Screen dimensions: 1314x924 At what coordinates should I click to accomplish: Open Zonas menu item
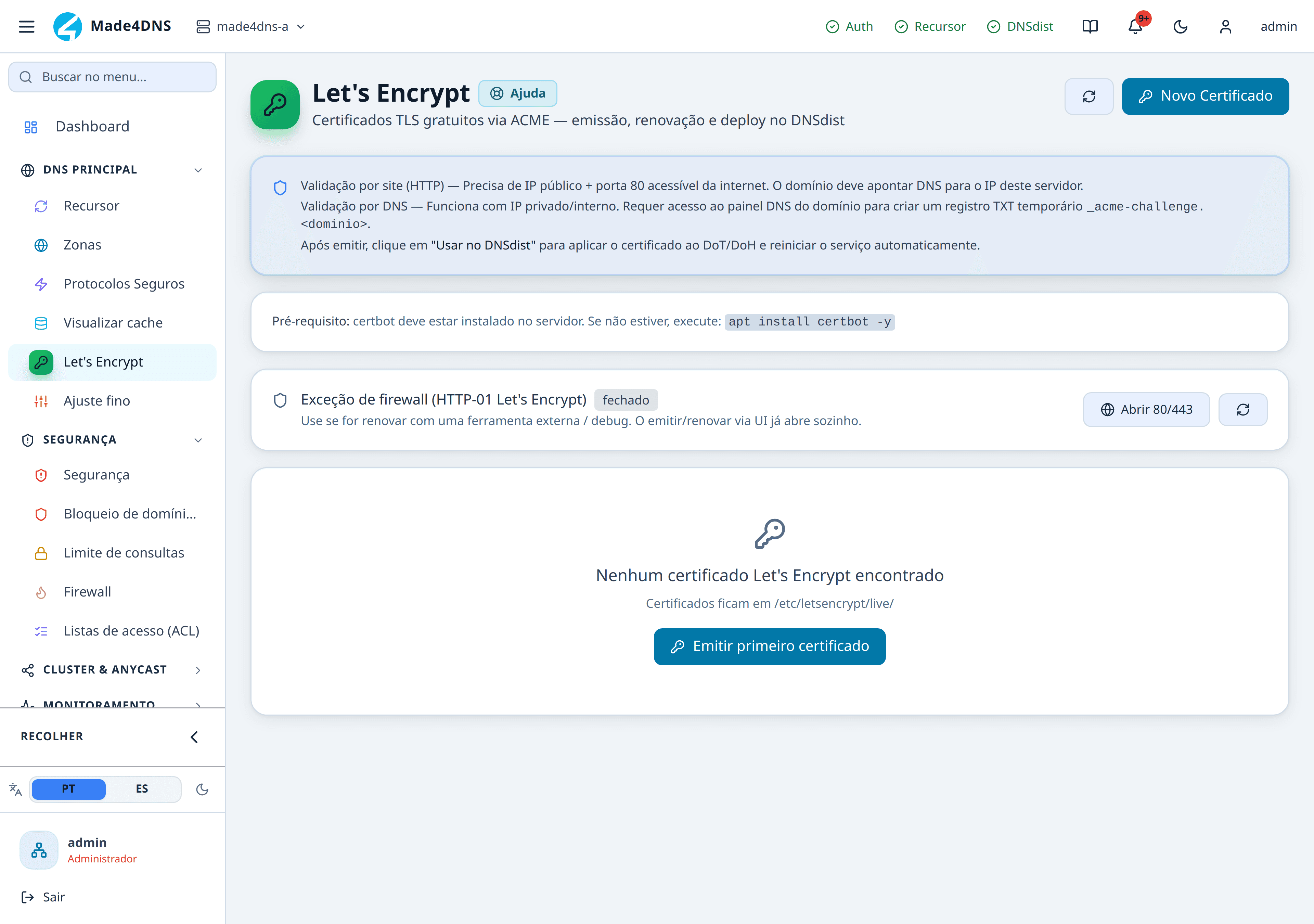[x=112, y=245]
